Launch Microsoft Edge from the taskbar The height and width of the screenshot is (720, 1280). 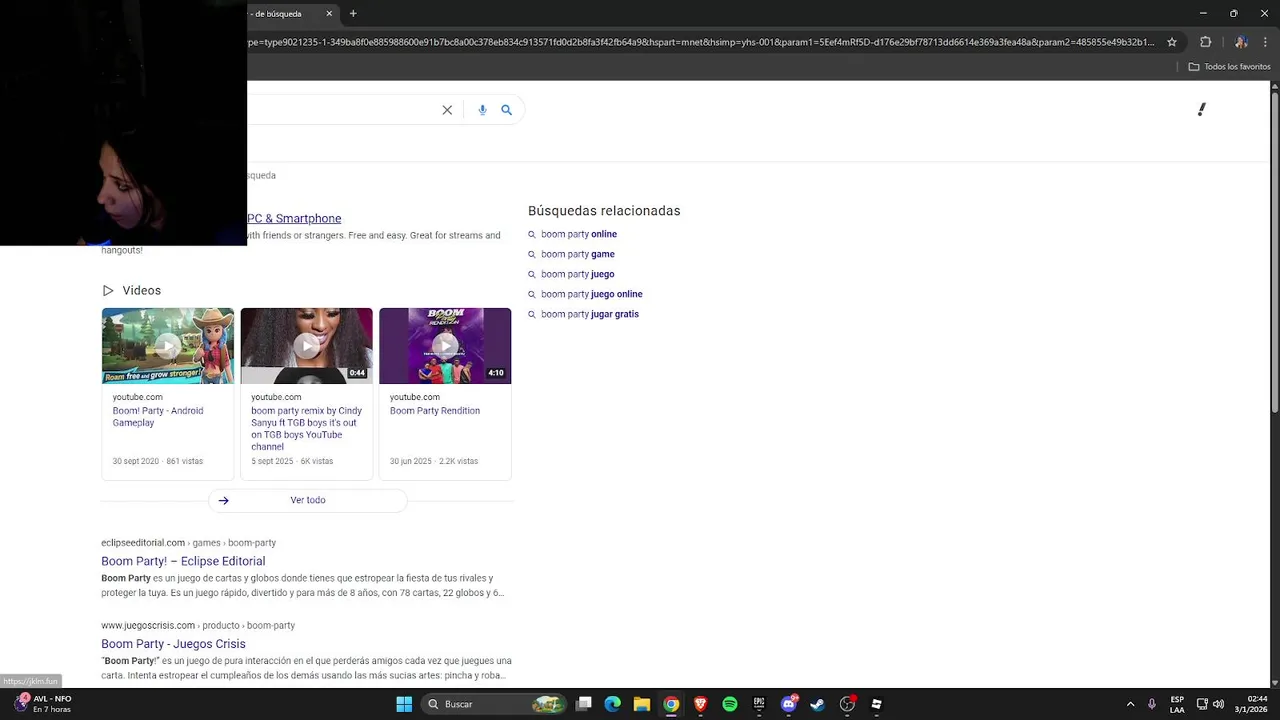[x=613, y=704]
